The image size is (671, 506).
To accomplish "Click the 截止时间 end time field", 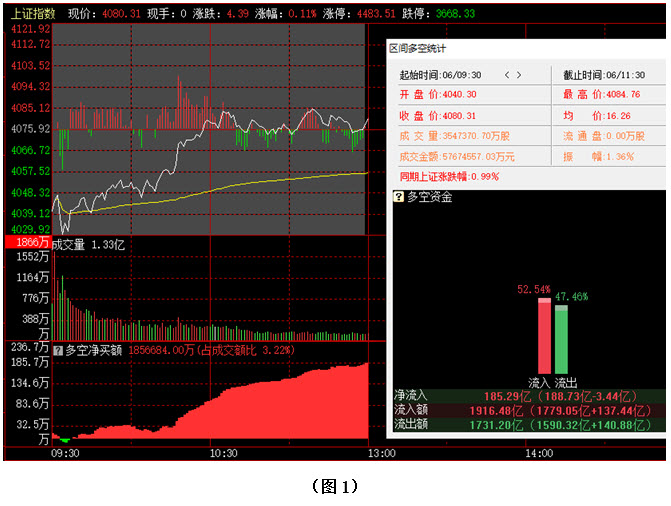I will coord(606,75).
